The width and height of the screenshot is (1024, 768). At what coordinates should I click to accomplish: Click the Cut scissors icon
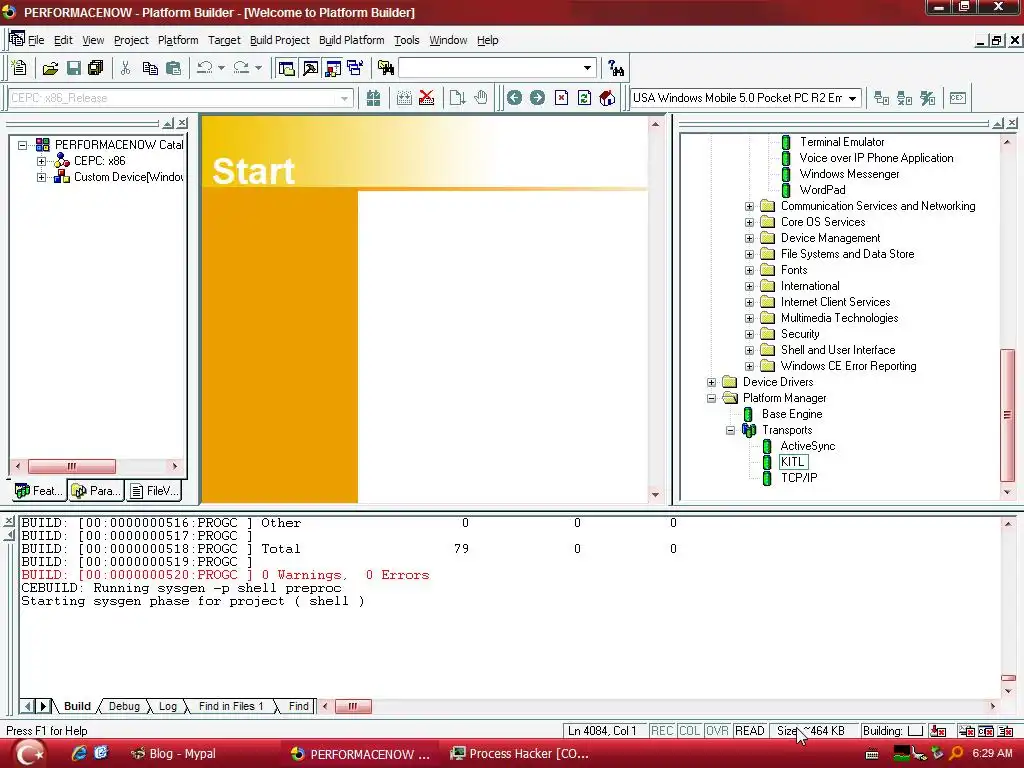click(x=125, y=68)
